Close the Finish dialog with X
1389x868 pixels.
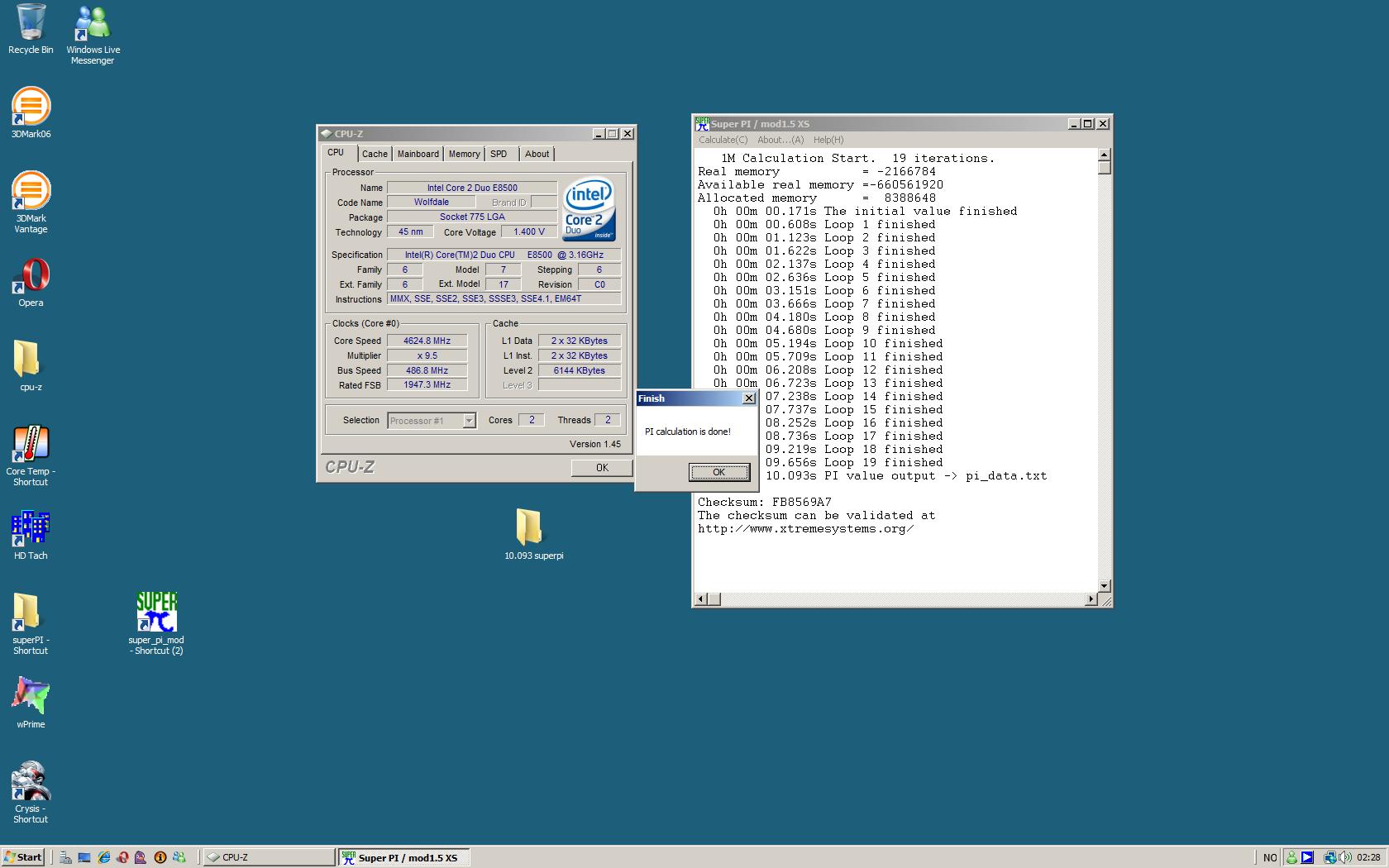pos(748,398)
